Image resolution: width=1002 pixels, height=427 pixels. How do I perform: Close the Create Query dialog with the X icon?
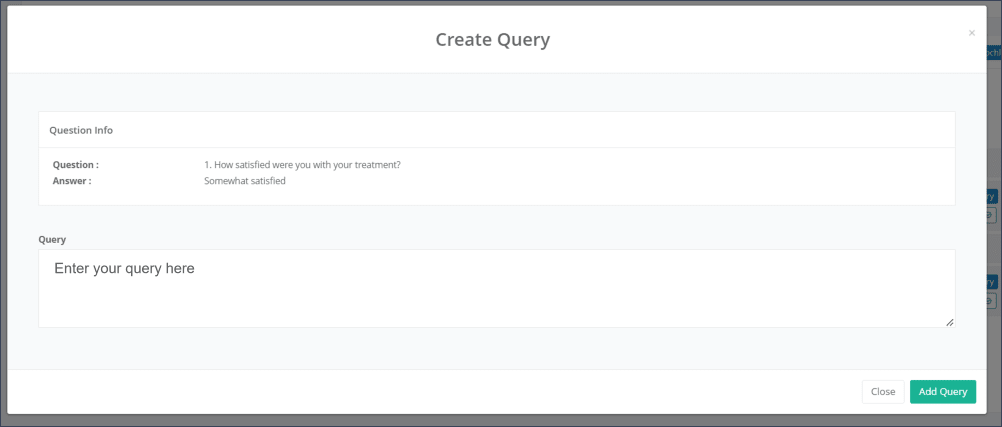pyautogui.click(x=971, y=33)
